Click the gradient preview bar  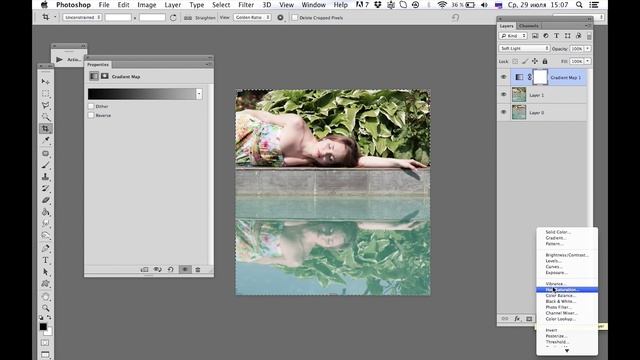142,94
